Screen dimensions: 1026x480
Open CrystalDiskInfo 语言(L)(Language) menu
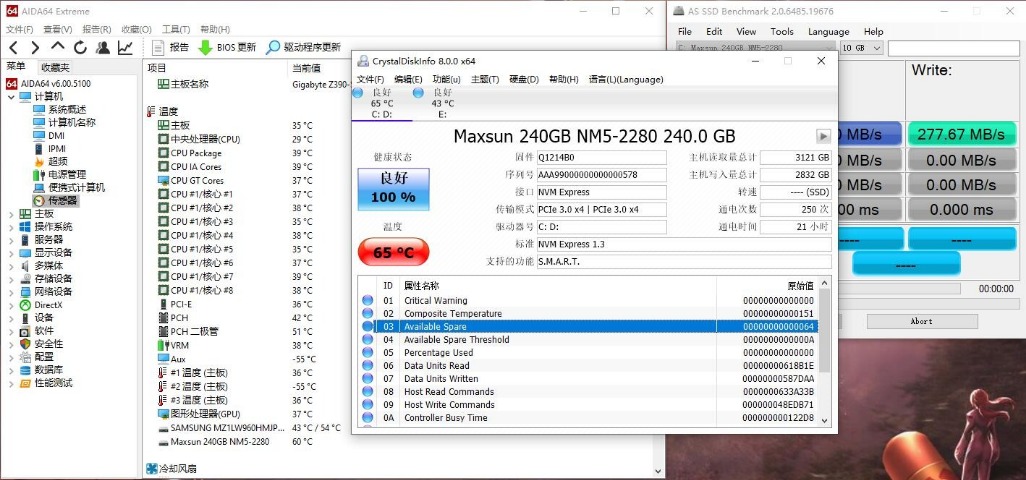coord(626,79)
